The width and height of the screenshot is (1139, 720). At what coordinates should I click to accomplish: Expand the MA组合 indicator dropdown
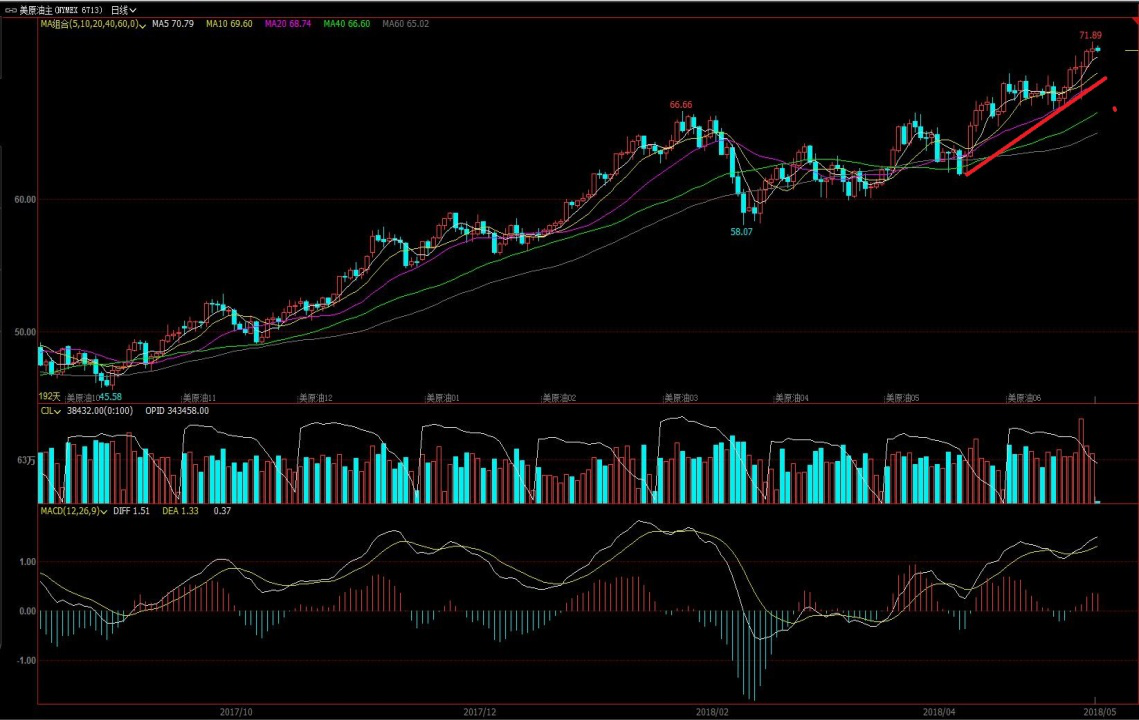(x=142, y=24)
